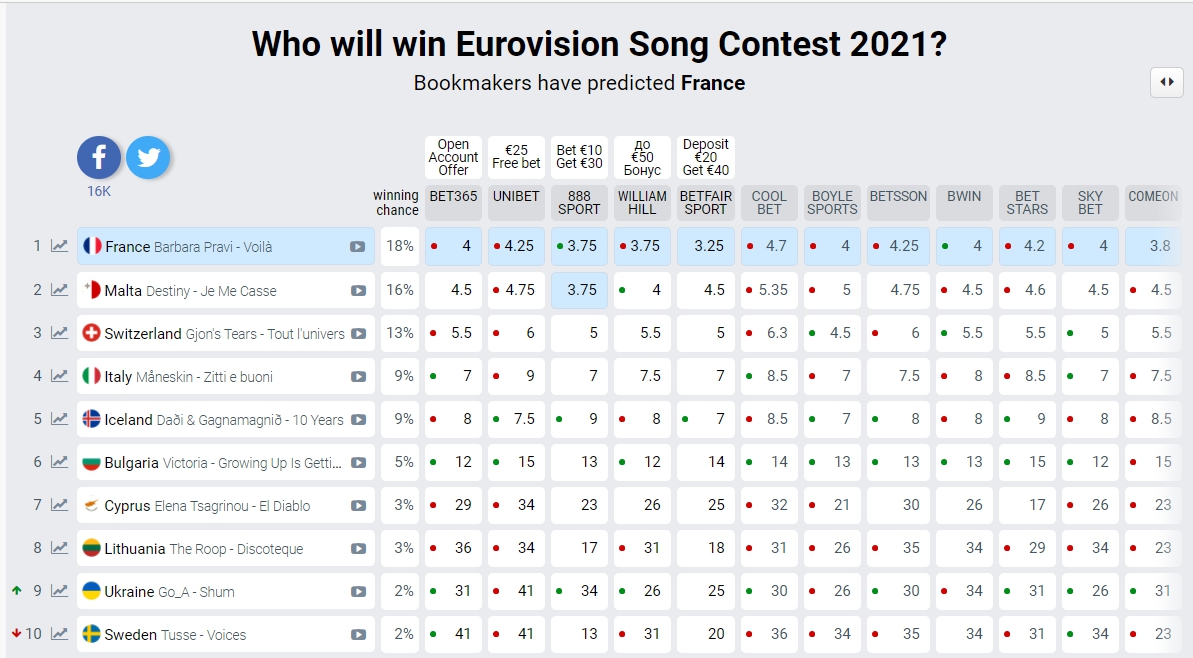The height and width of the screenshot is (658, 1193).
Task: Click the Twitter share icon
Action: 148,158
